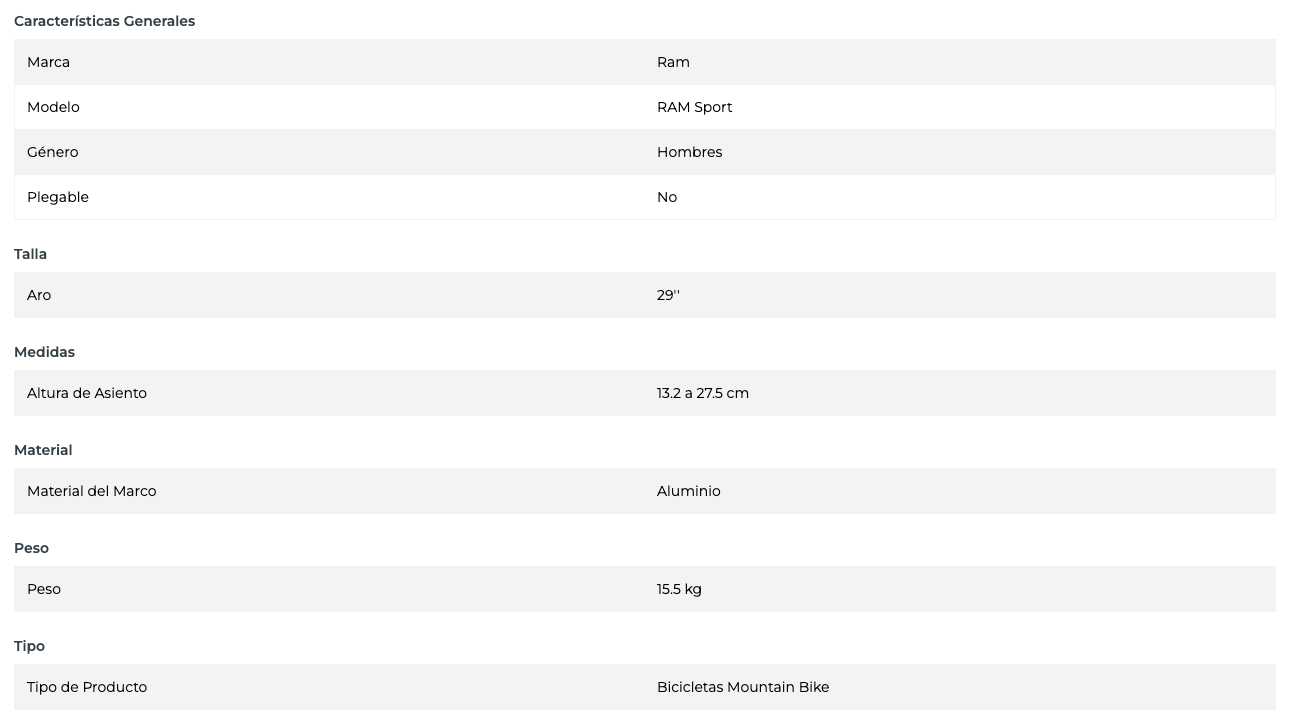Click the Medidas section heading

[x=44, y=352]
